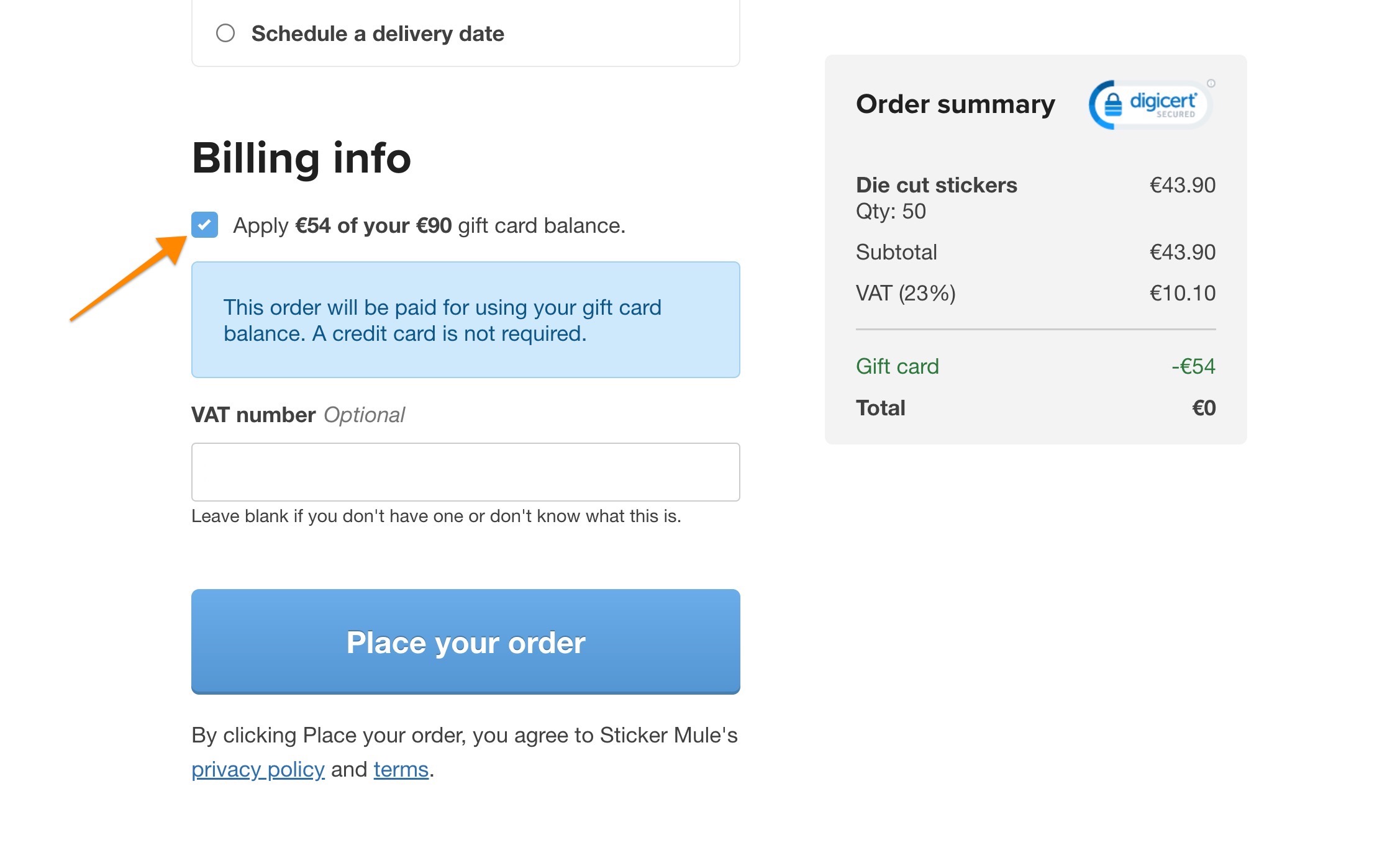Click the Gift card discount line
Viewport: 1400px width, 848px height.
pyautogui.click(x=897, y=366)
